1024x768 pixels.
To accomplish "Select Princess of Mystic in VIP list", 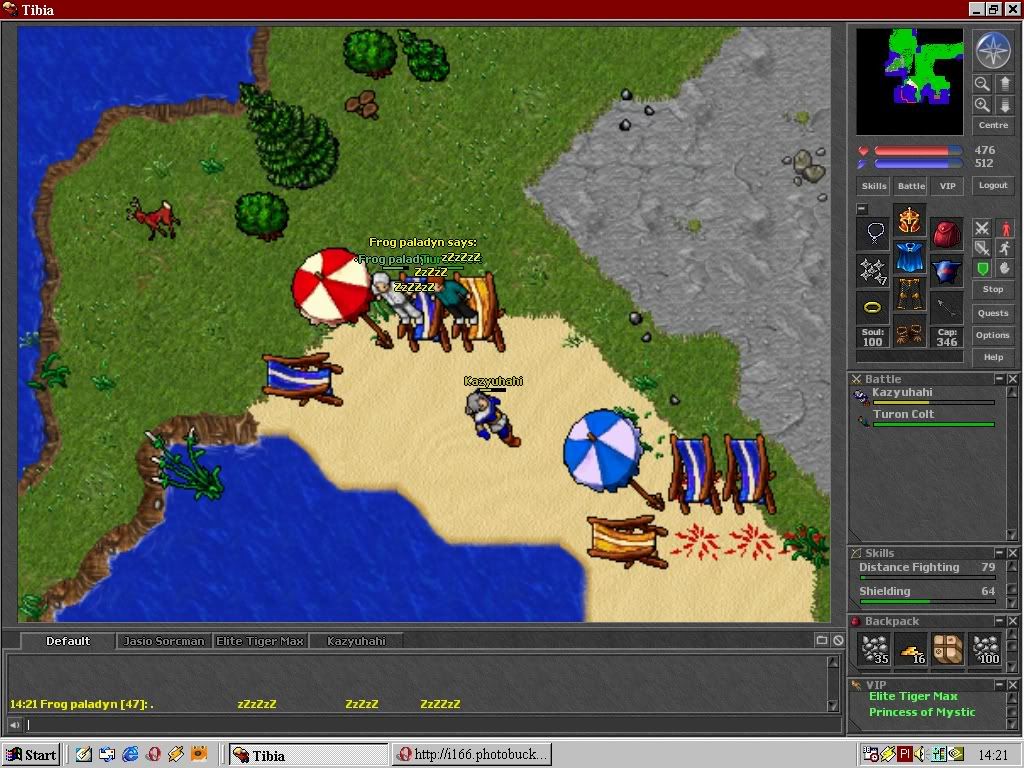I will coord(921,712).
